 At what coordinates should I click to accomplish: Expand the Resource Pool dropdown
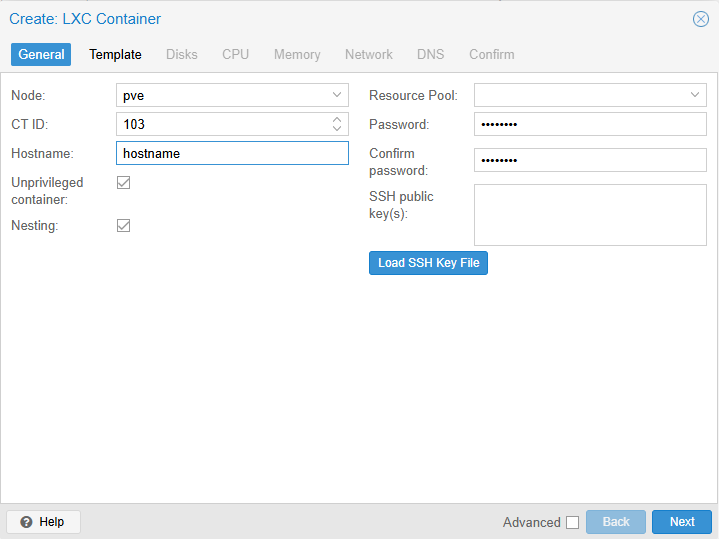(695, 95)
